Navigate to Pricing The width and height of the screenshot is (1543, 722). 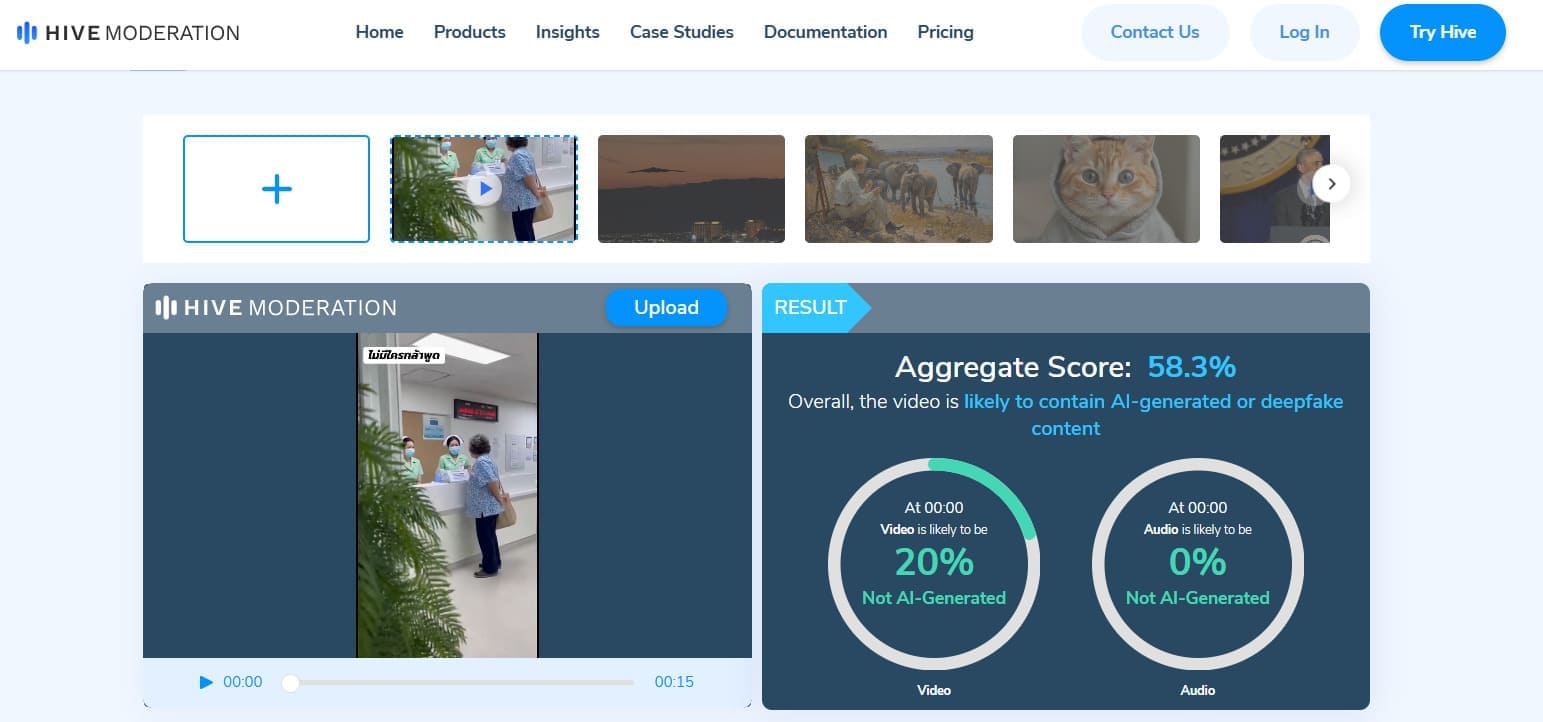tap(945, 32)
